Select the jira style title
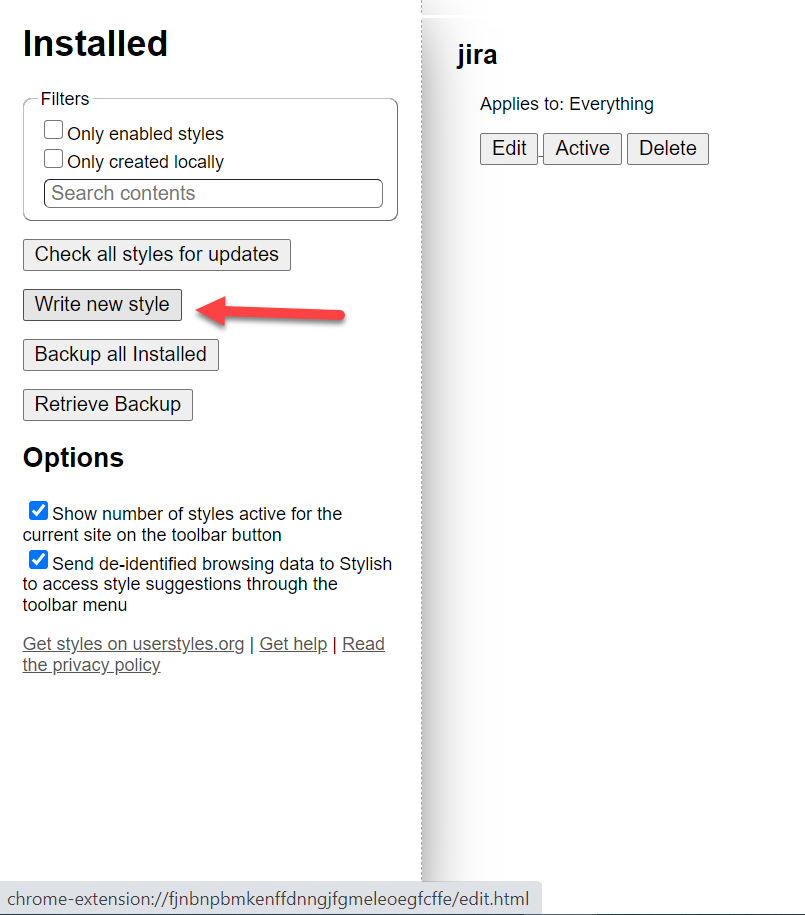The image size is (805, 915). click(477, 55)
